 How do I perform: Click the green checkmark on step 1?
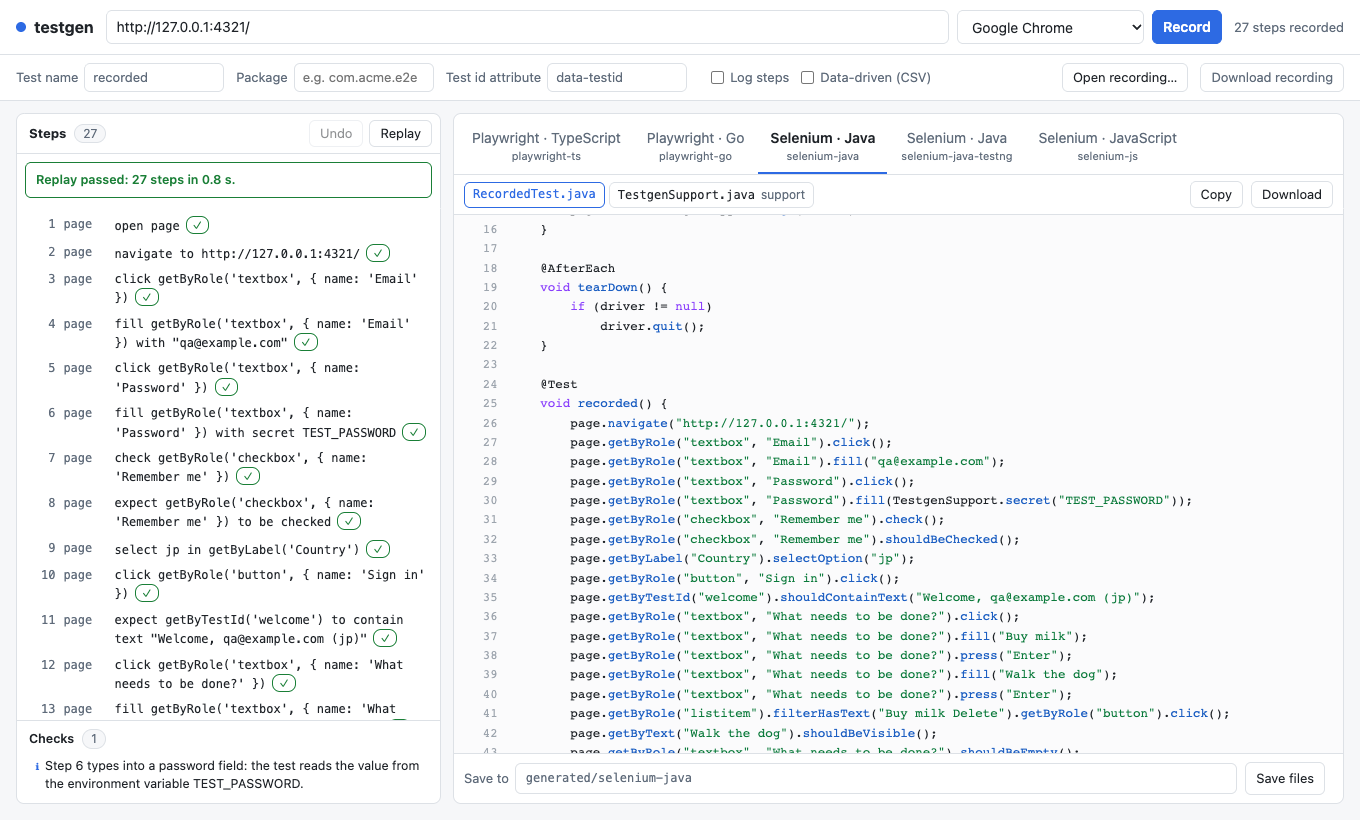[x=198, y=226]
